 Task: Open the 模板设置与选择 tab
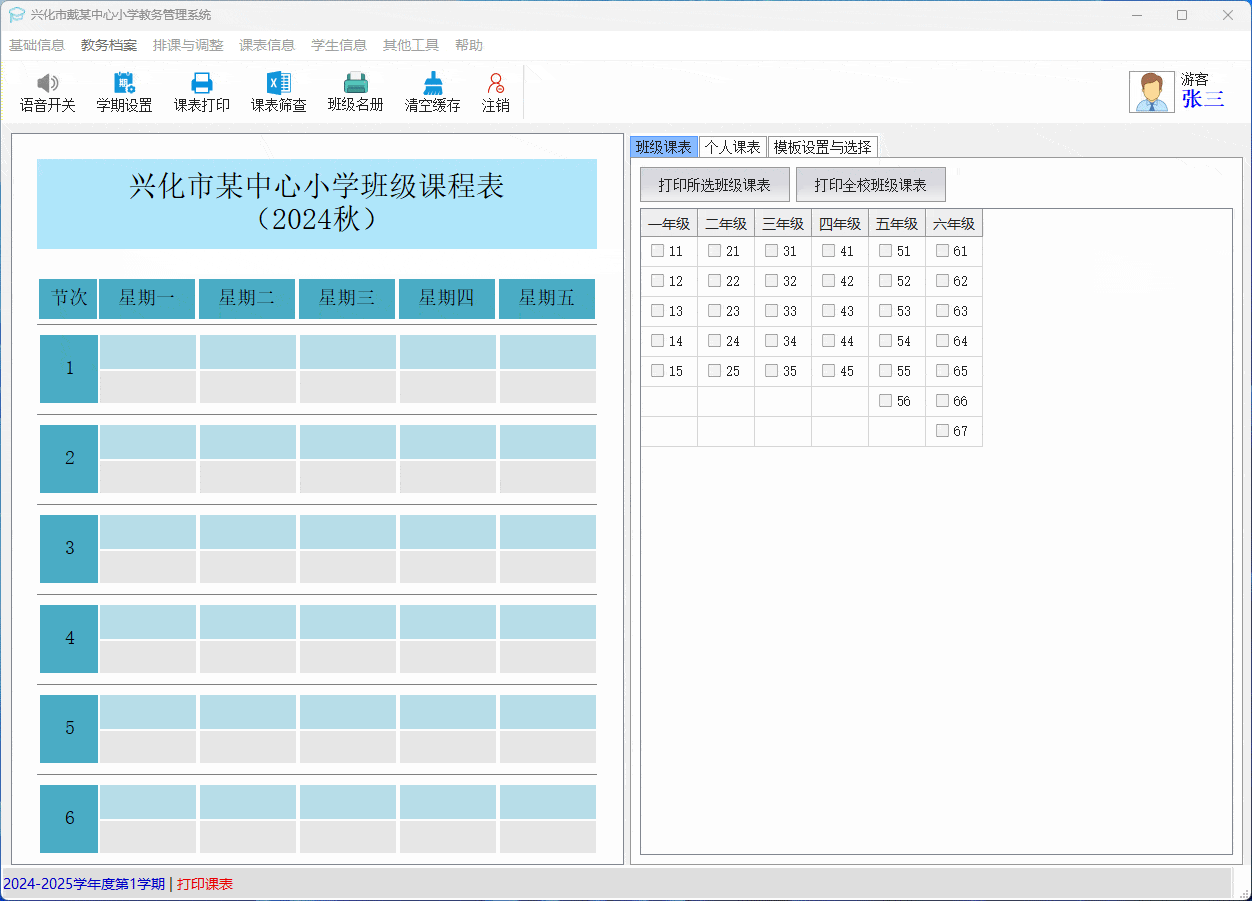[822, 147]
